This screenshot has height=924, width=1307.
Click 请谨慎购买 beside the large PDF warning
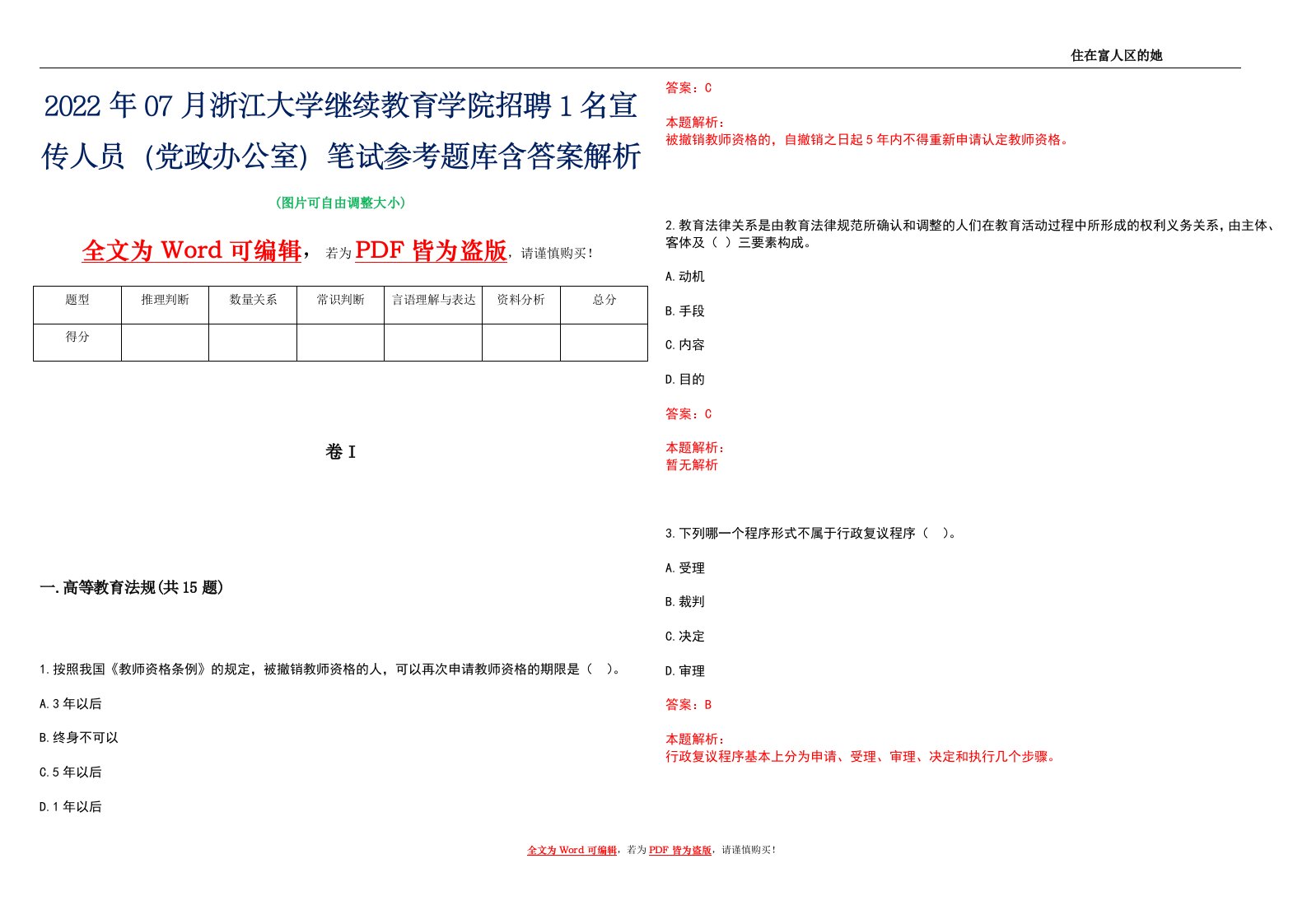(x=557, y=254)
